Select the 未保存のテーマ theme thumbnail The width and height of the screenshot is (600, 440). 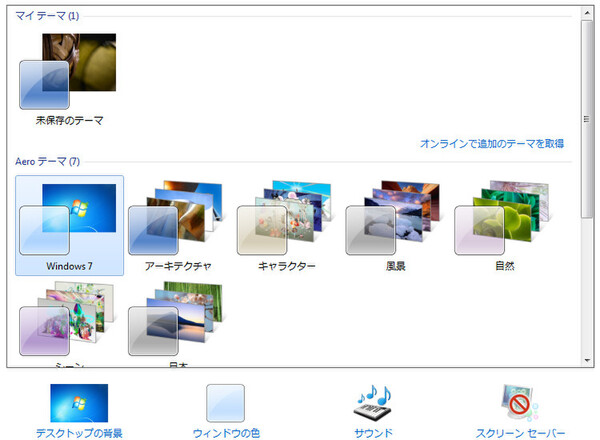[68, 72]
